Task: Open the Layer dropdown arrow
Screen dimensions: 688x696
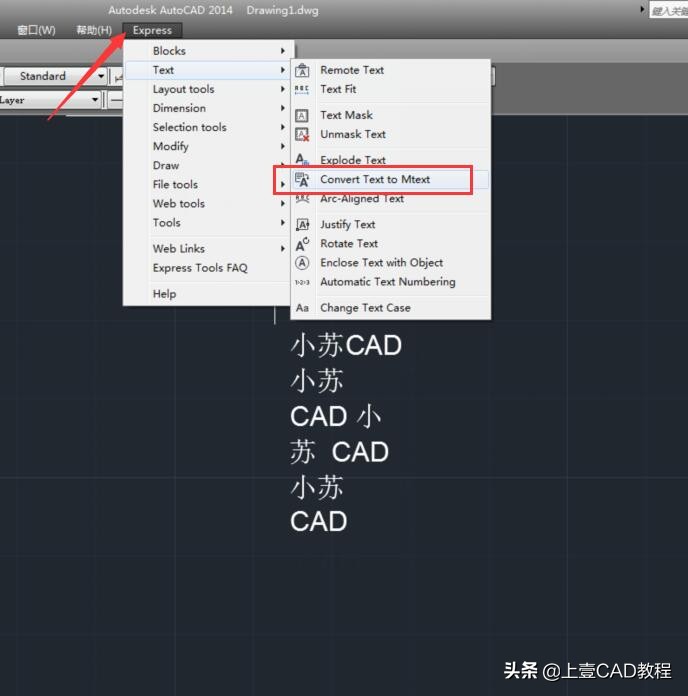Action: pos(95,100)
